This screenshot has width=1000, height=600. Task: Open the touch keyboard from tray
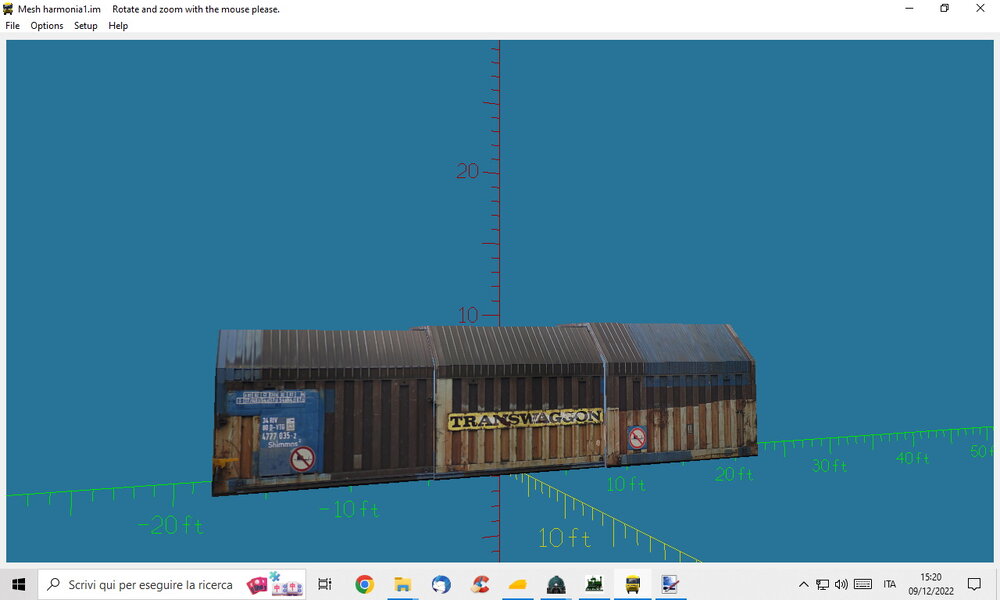pos(863,584)
